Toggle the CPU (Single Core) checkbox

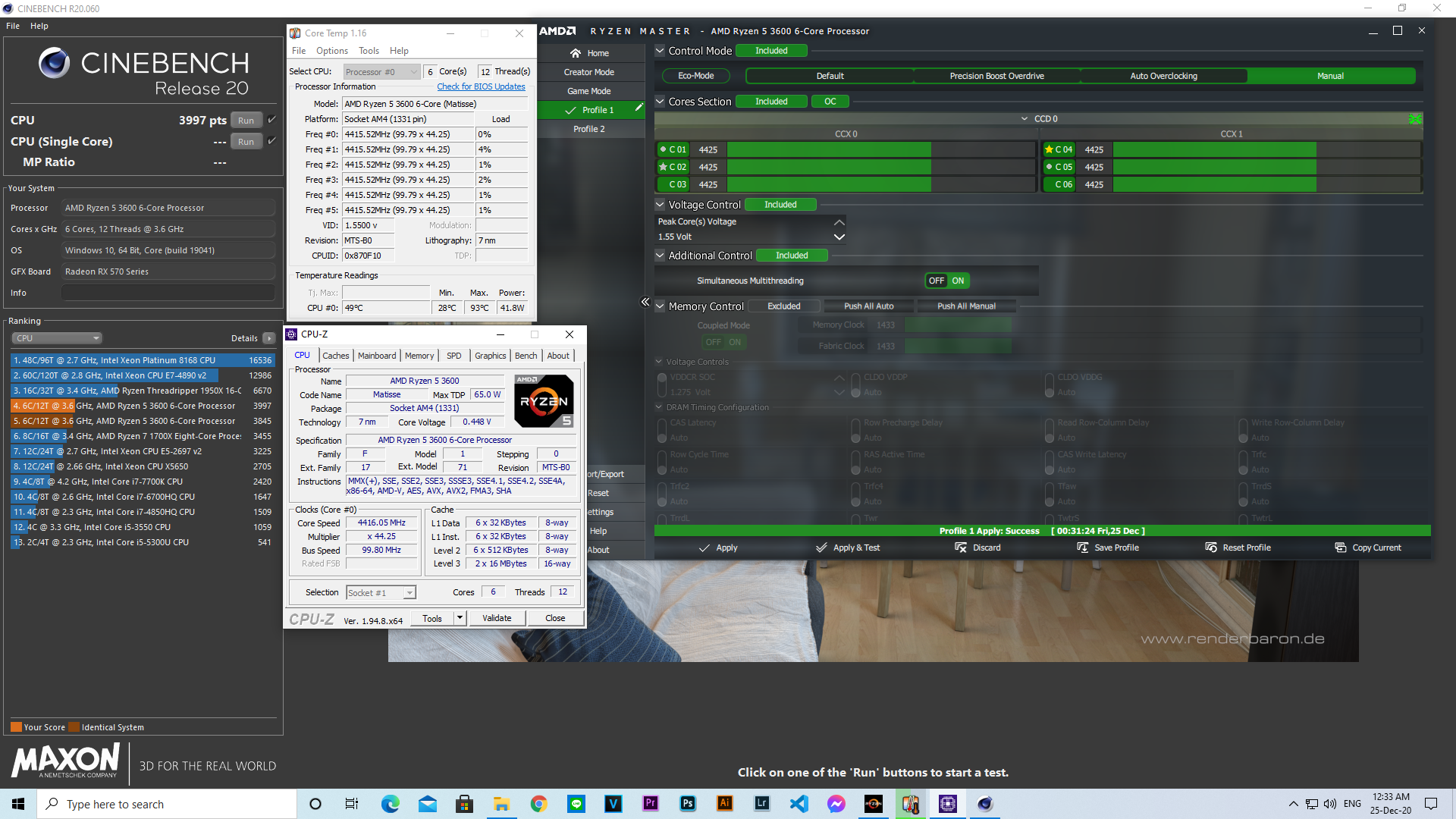click(271, 141)
